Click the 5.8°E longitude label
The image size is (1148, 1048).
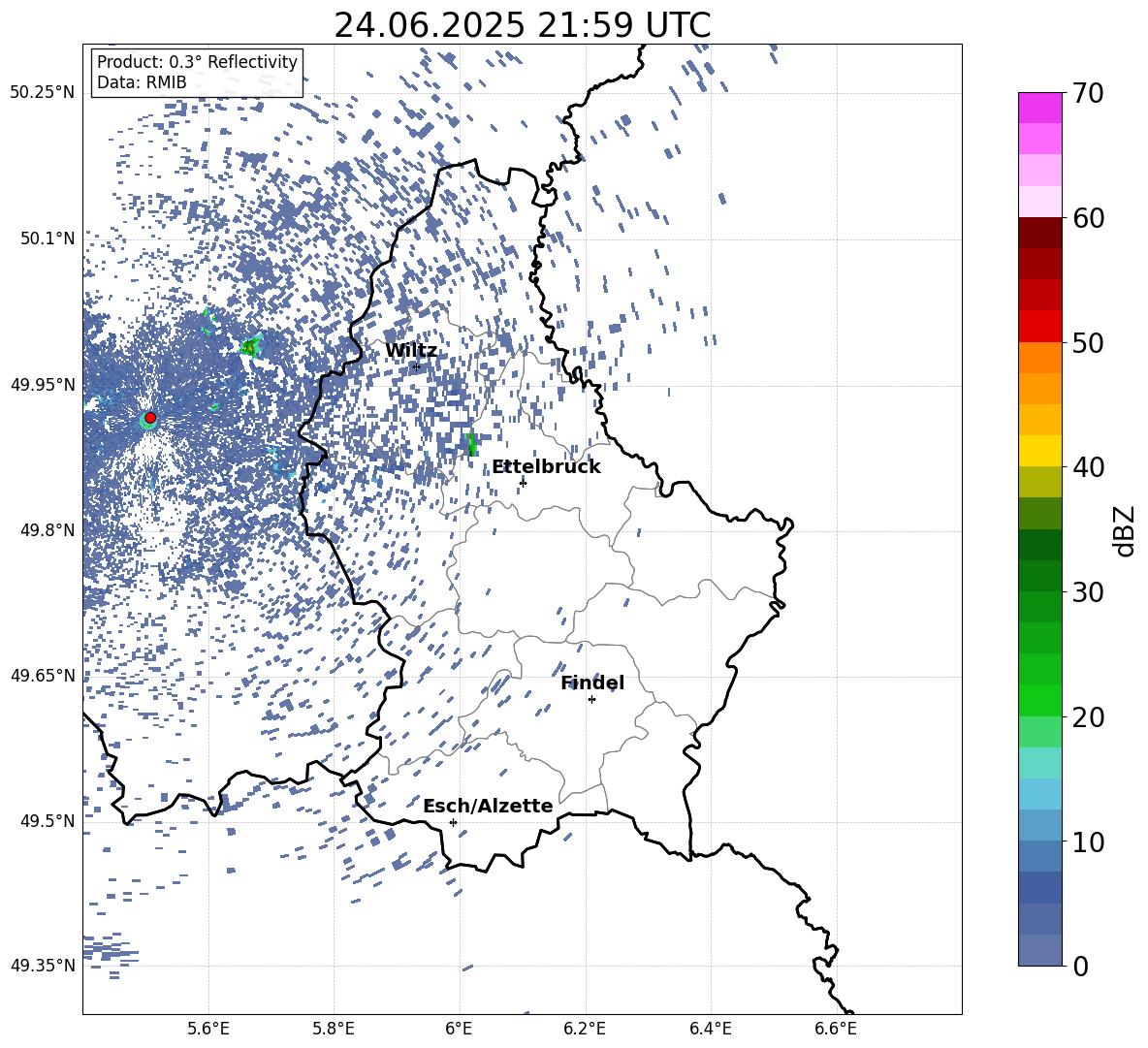334,1029
